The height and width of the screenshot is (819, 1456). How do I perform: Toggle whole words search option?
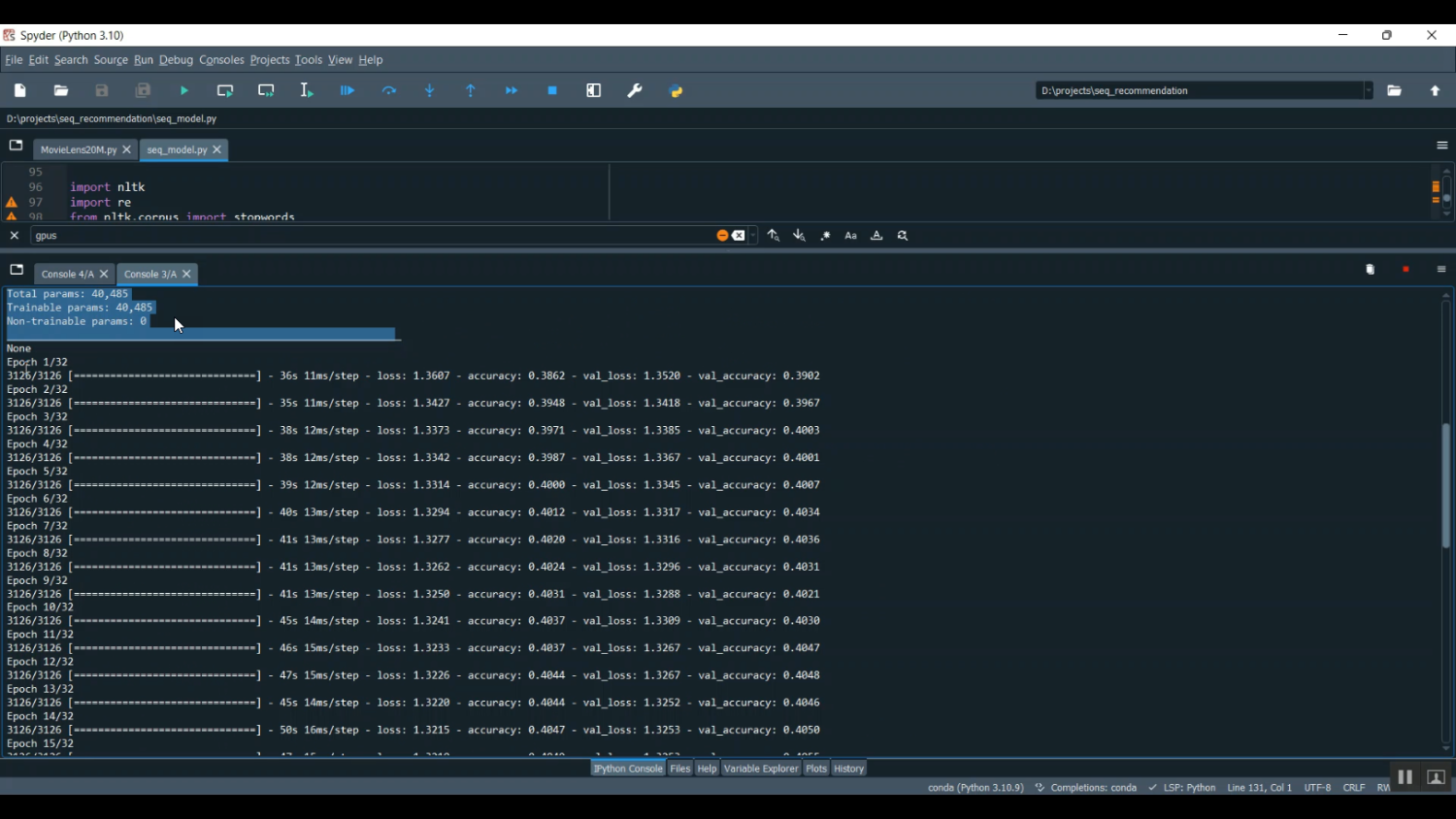point(877,236)
